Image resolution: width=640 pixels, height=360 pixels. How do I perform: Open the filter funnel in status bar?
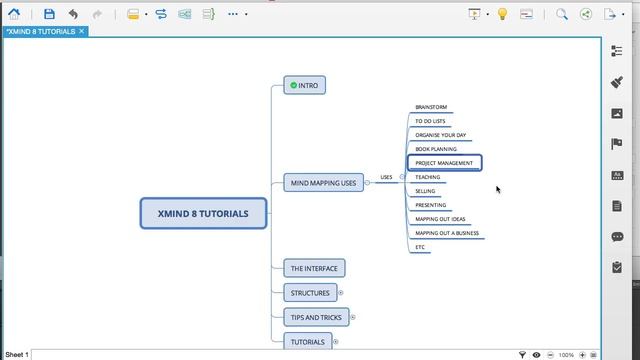(x=522, y=355)
